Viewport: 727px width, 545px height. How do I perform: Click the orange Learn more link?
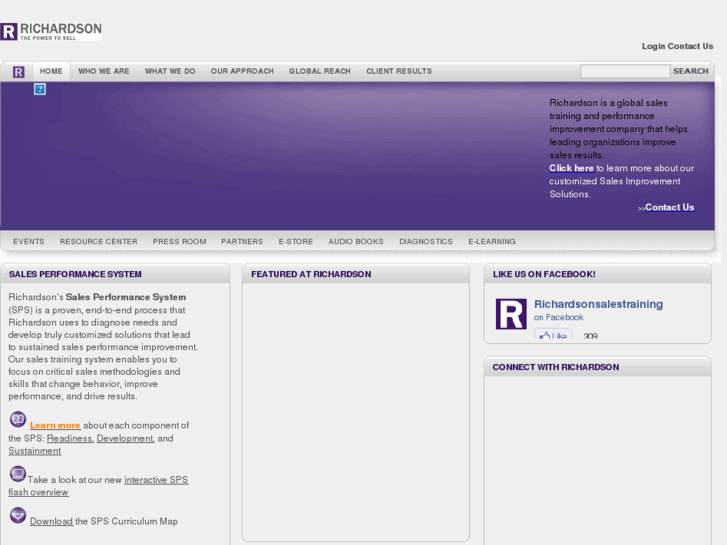[55, 425]
